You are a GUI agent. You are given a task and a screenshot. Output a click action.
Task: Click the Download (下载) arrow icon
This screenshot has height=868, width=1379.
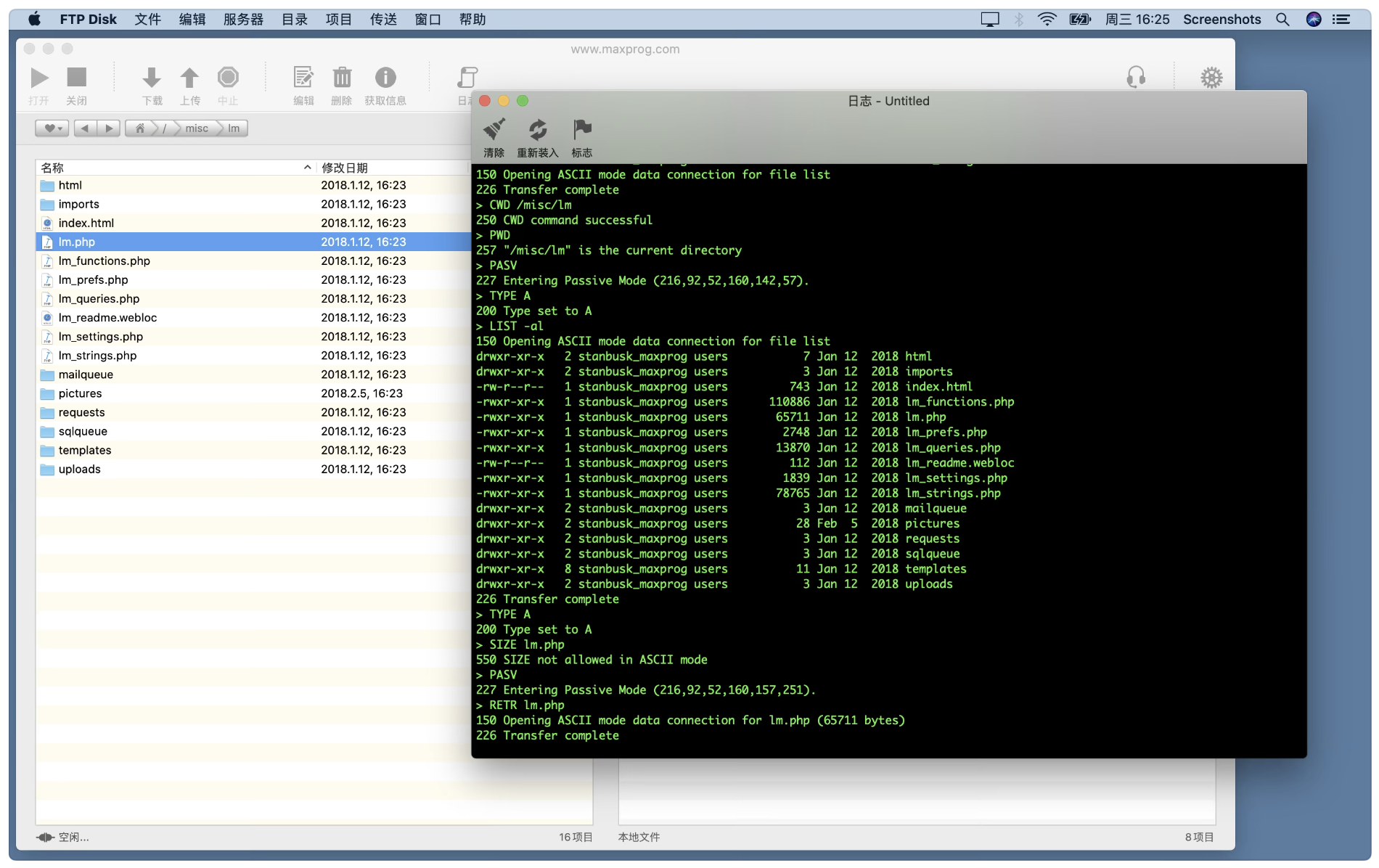coord(152,78)
